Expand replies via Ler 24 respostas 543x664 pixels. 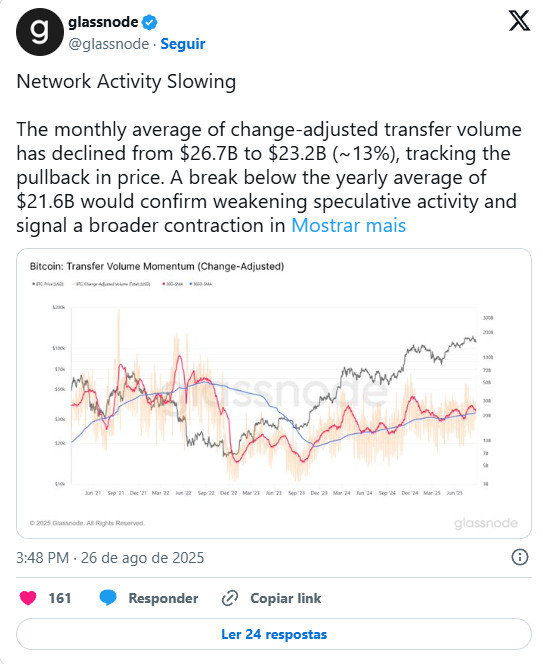274,634
